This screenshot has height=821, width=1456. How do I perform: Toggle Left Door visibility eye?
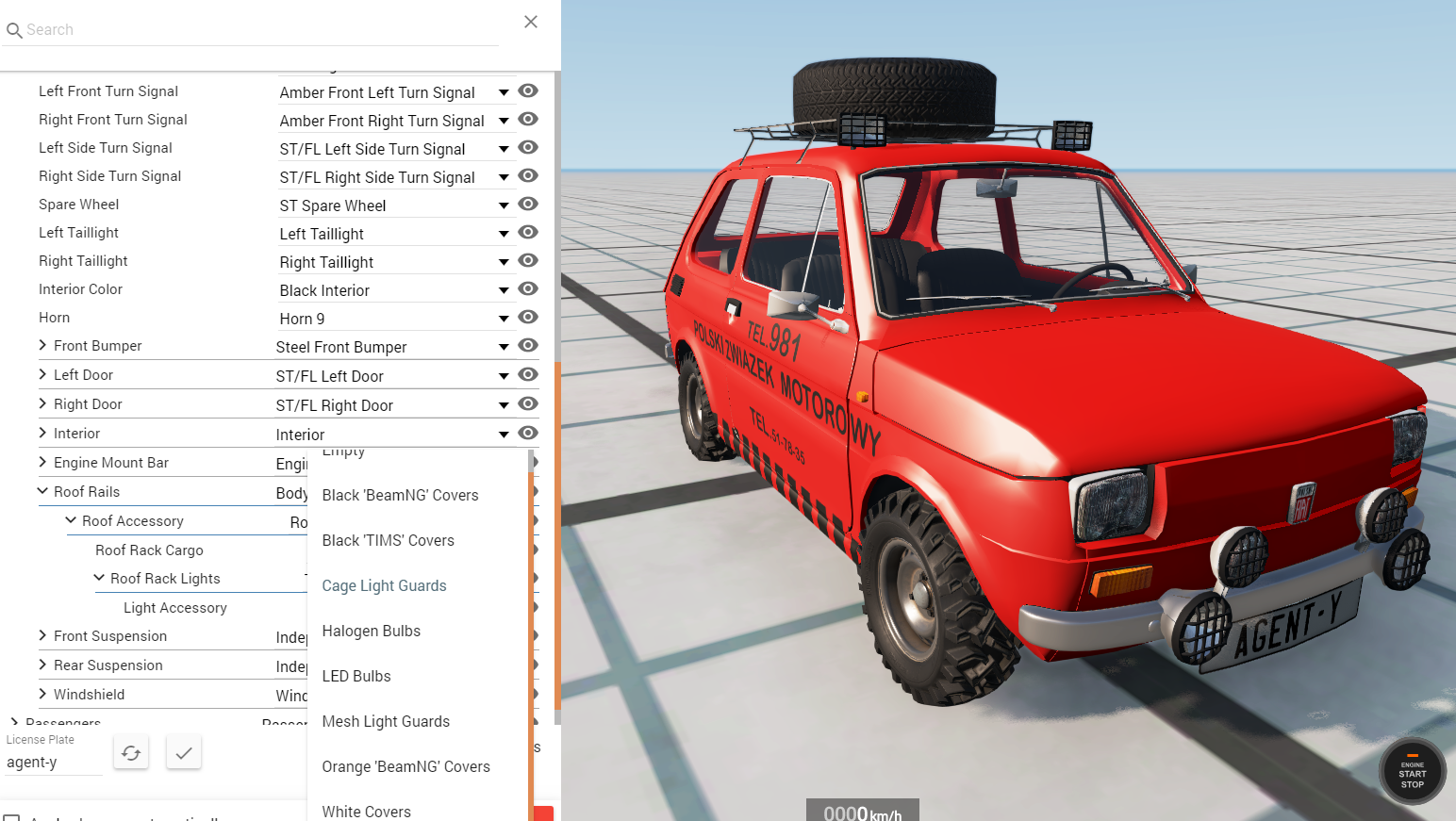[528, 374]
